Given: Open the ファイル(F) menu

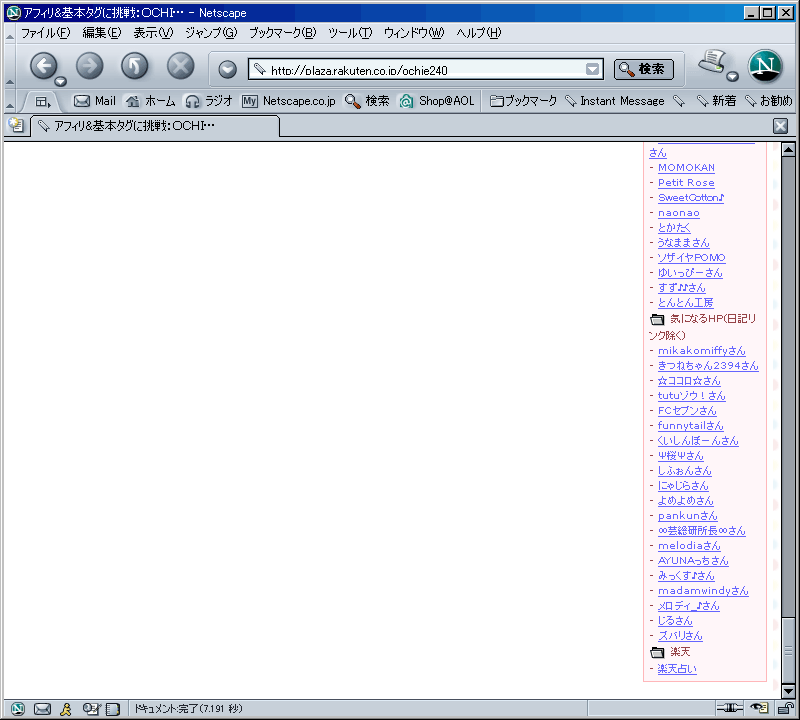Looking at the screenshot, I should tap(45, 33).
